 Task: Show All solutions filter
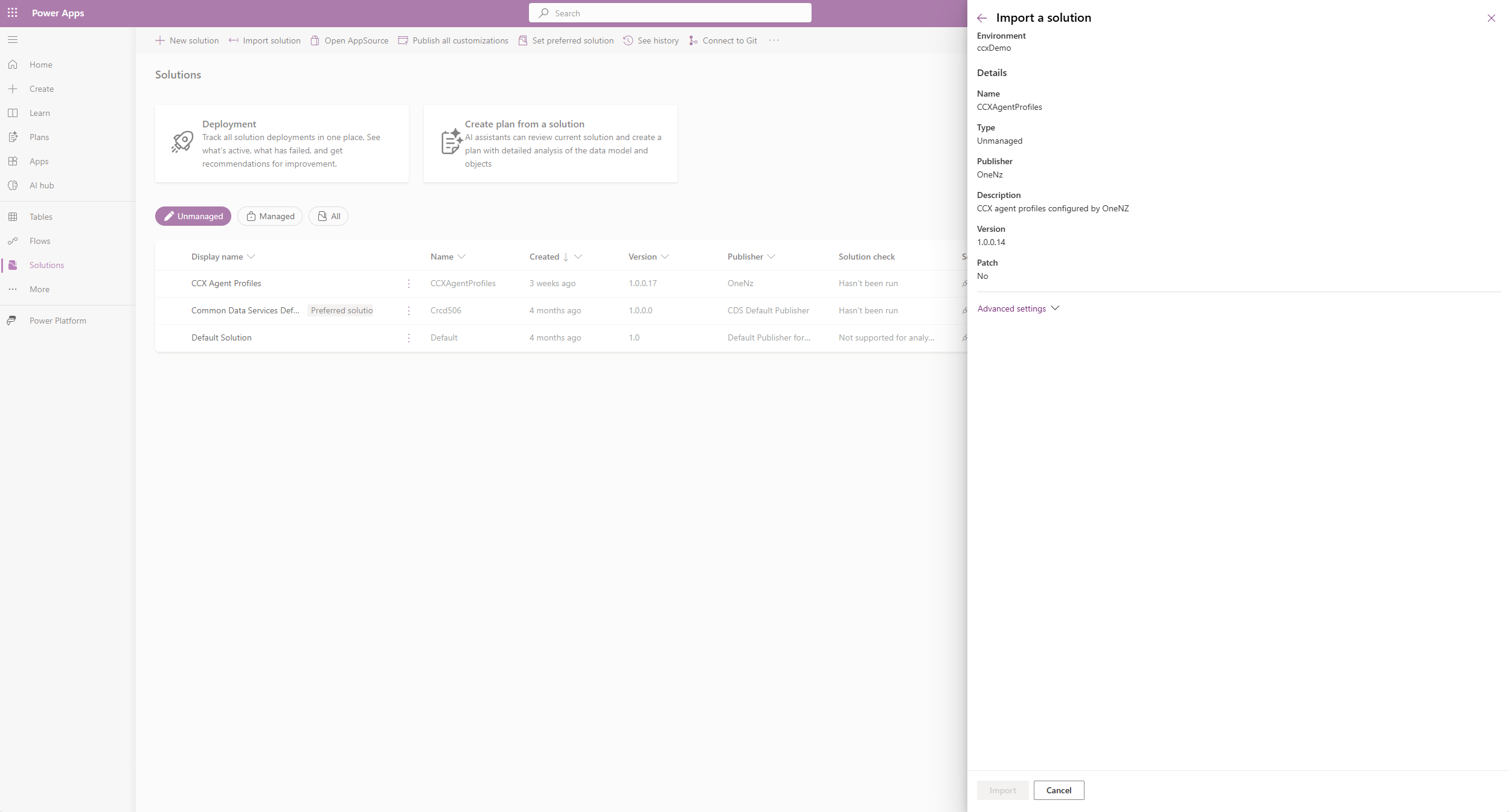(x=328, y=216)
